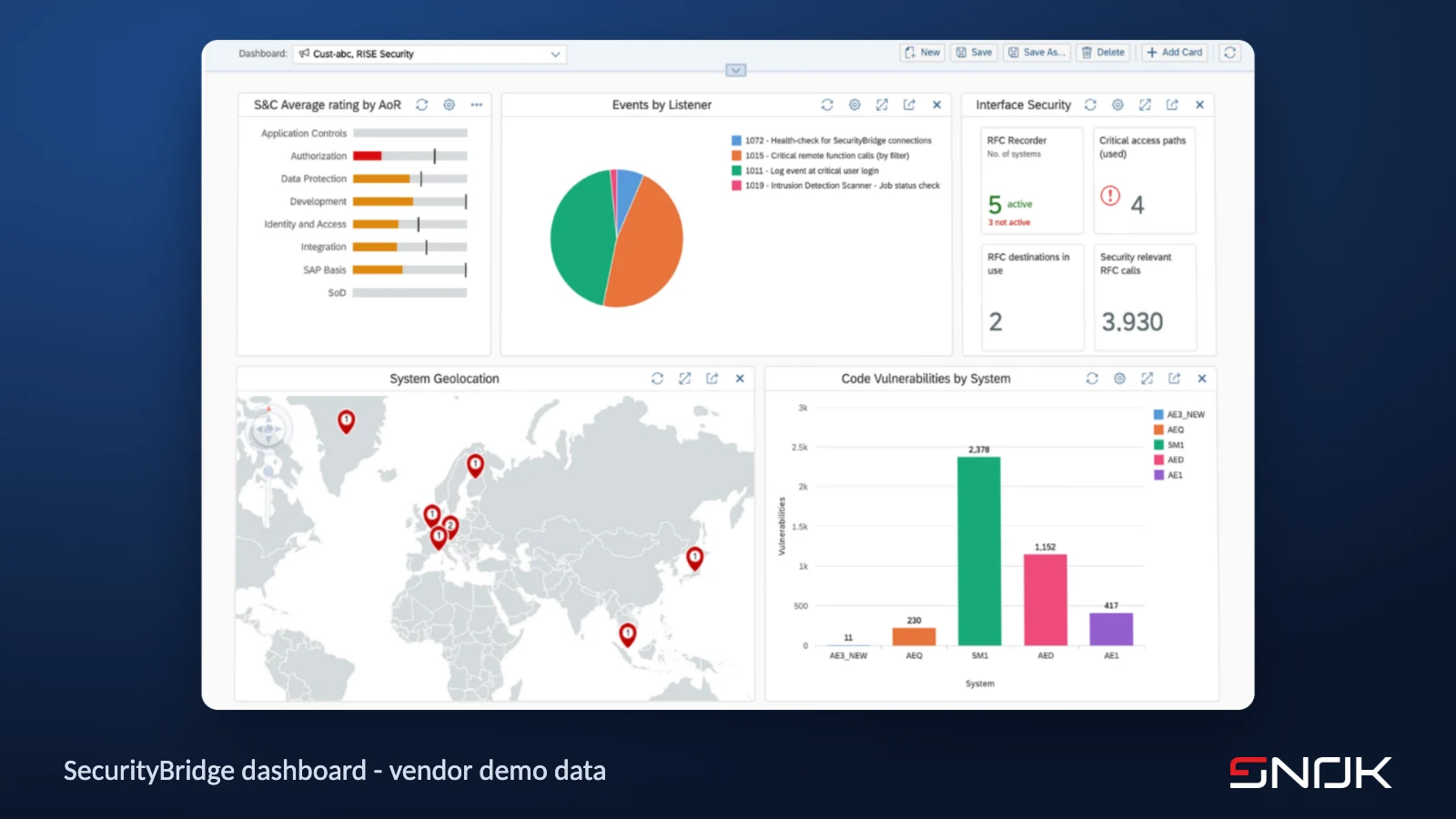
Task: Toggle SM1 legend swatch in vulnerabilities chart
Action: (1158, 445)
